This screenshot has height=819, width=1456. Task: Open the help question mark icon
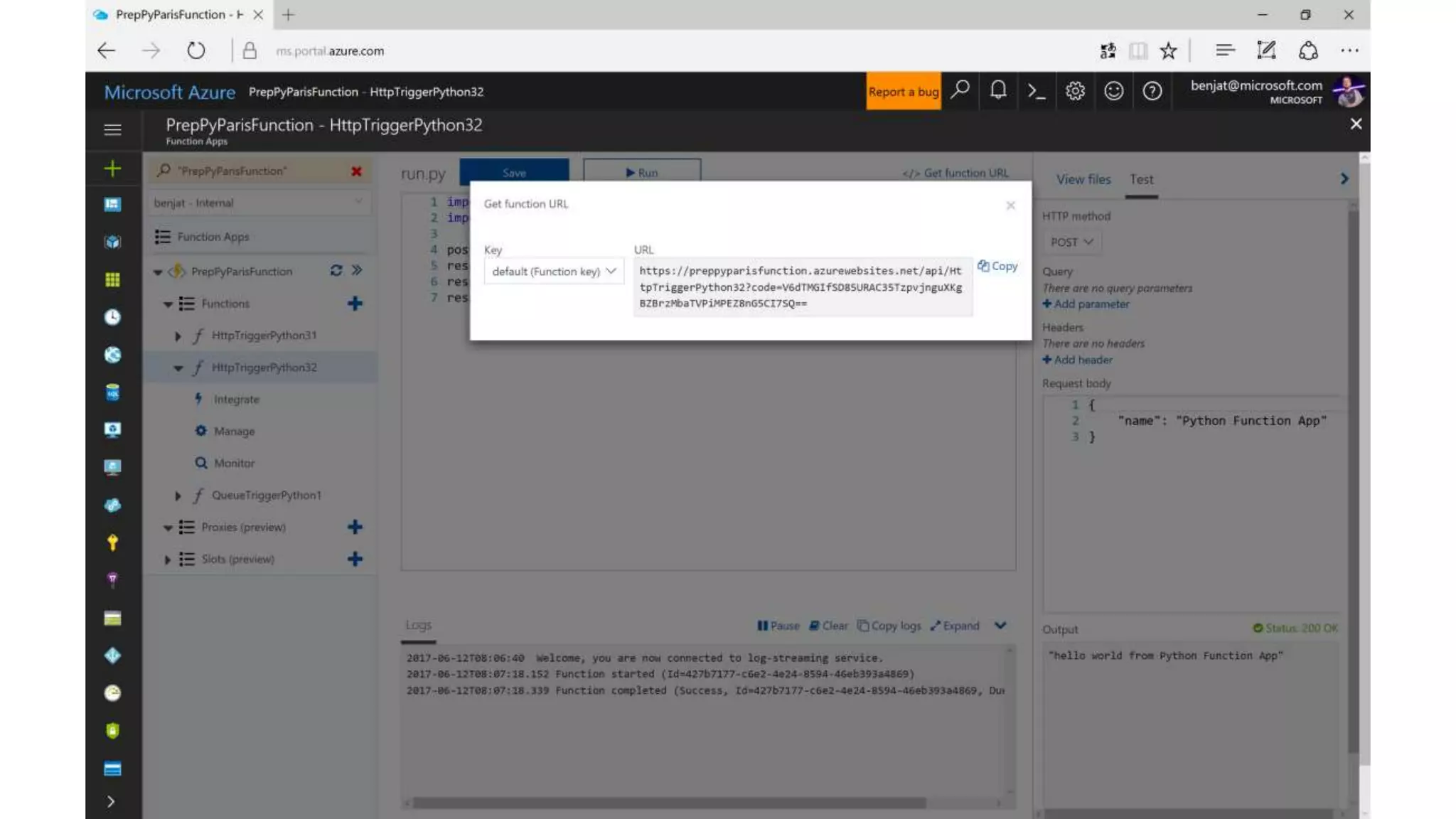tap(1152, 91)
